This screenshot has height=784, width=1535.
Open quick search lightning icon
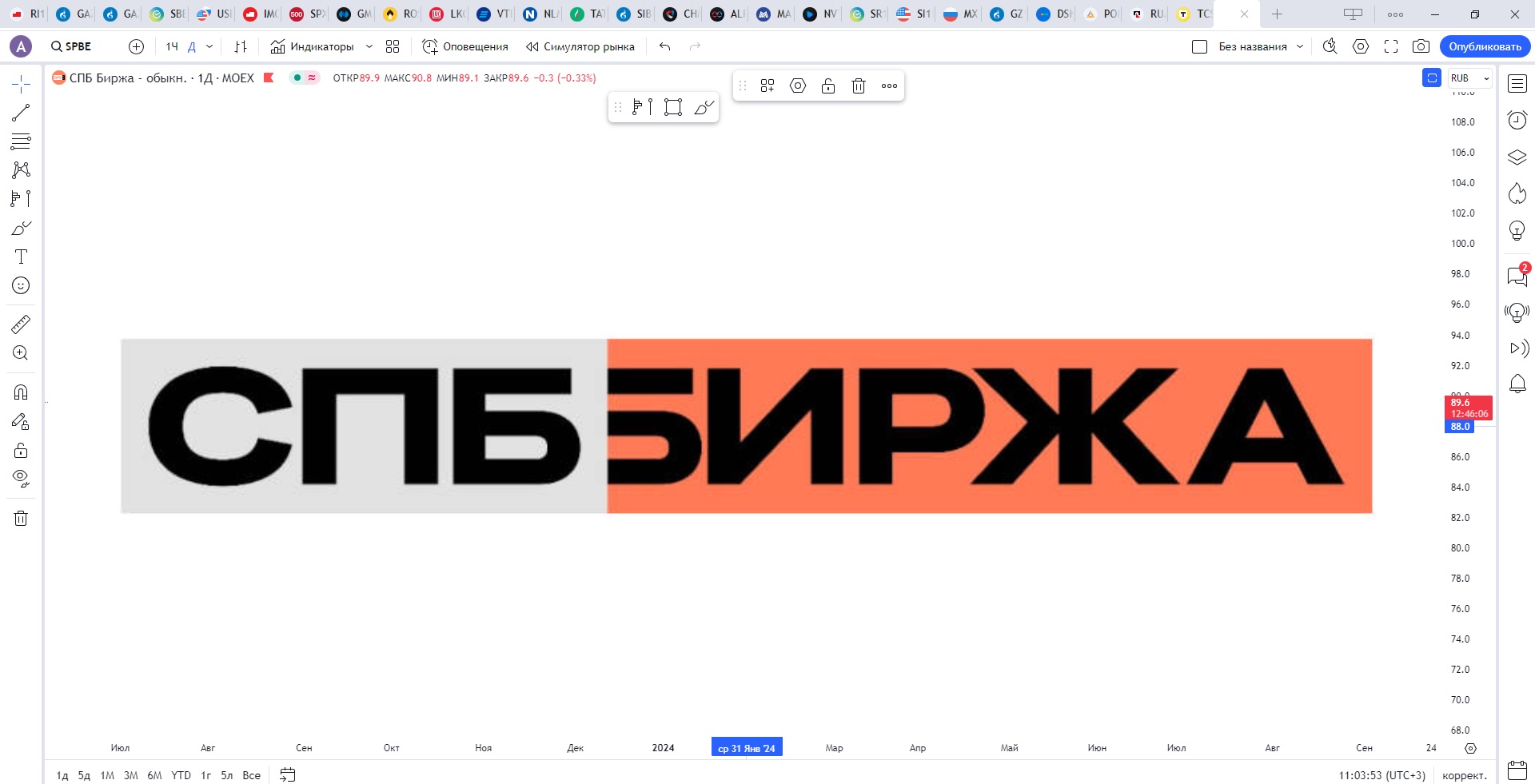(1330, 46)
